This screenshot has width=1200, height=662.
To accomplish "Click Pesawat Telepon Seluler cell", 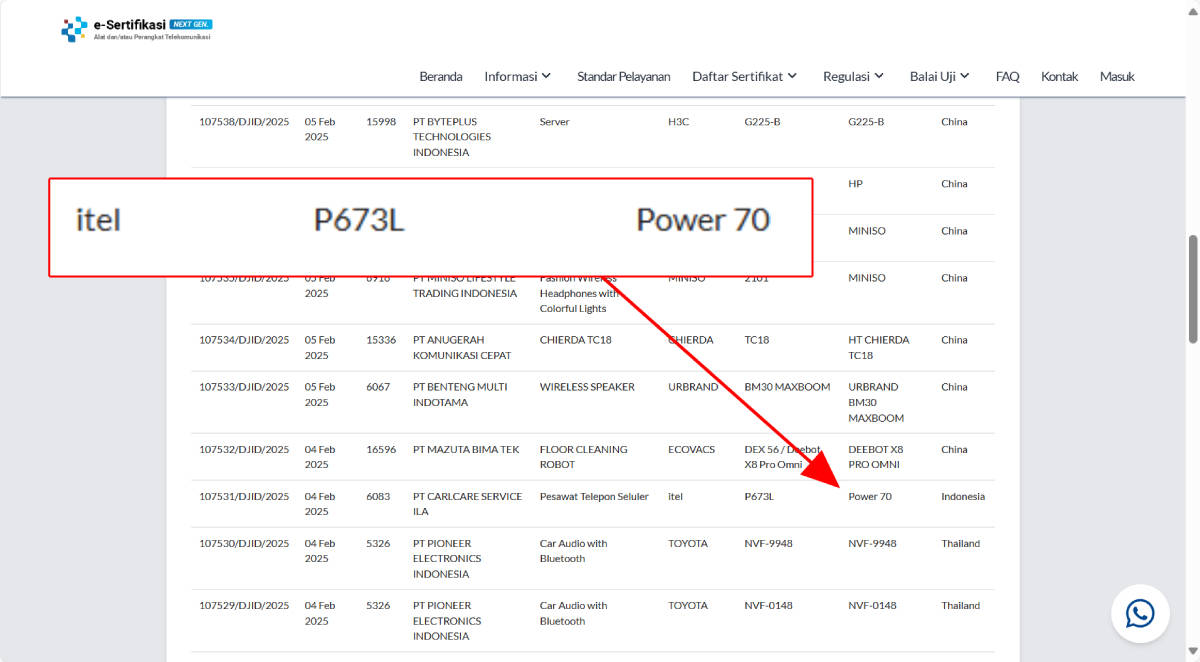I will point(594,497).
